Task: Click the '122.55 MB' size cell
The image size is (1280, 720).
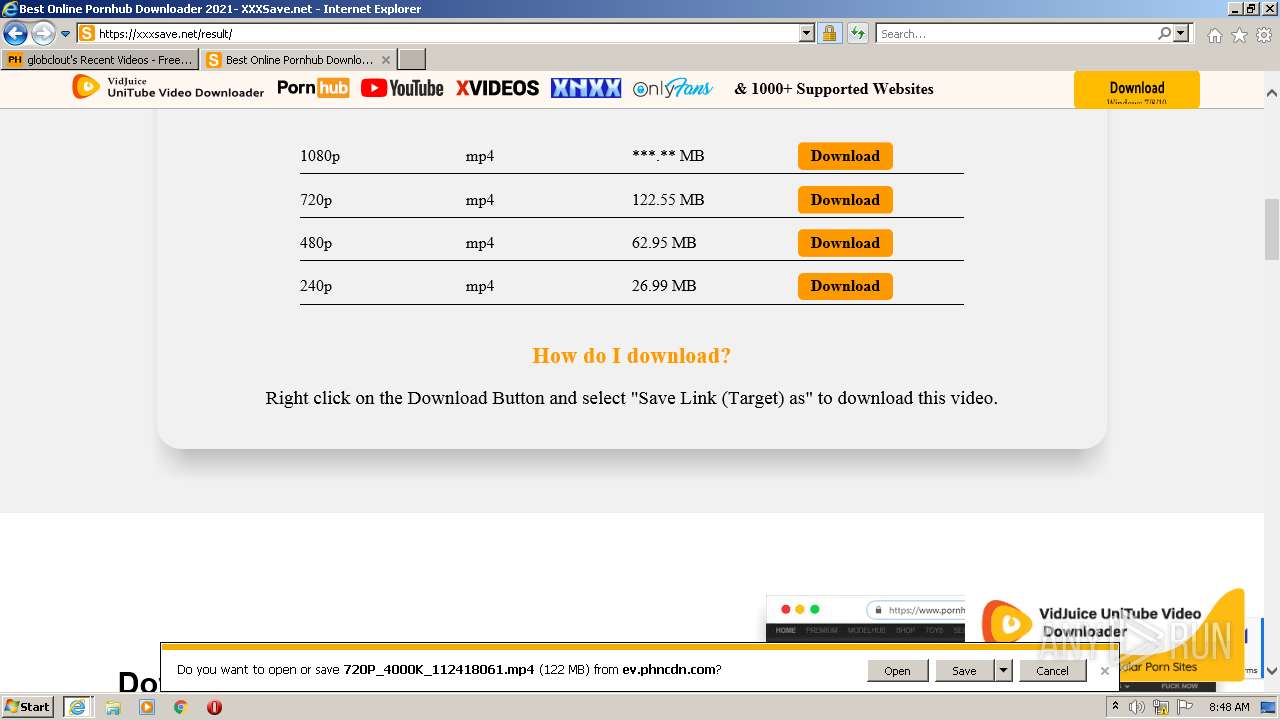Action: tap(668, 200)
